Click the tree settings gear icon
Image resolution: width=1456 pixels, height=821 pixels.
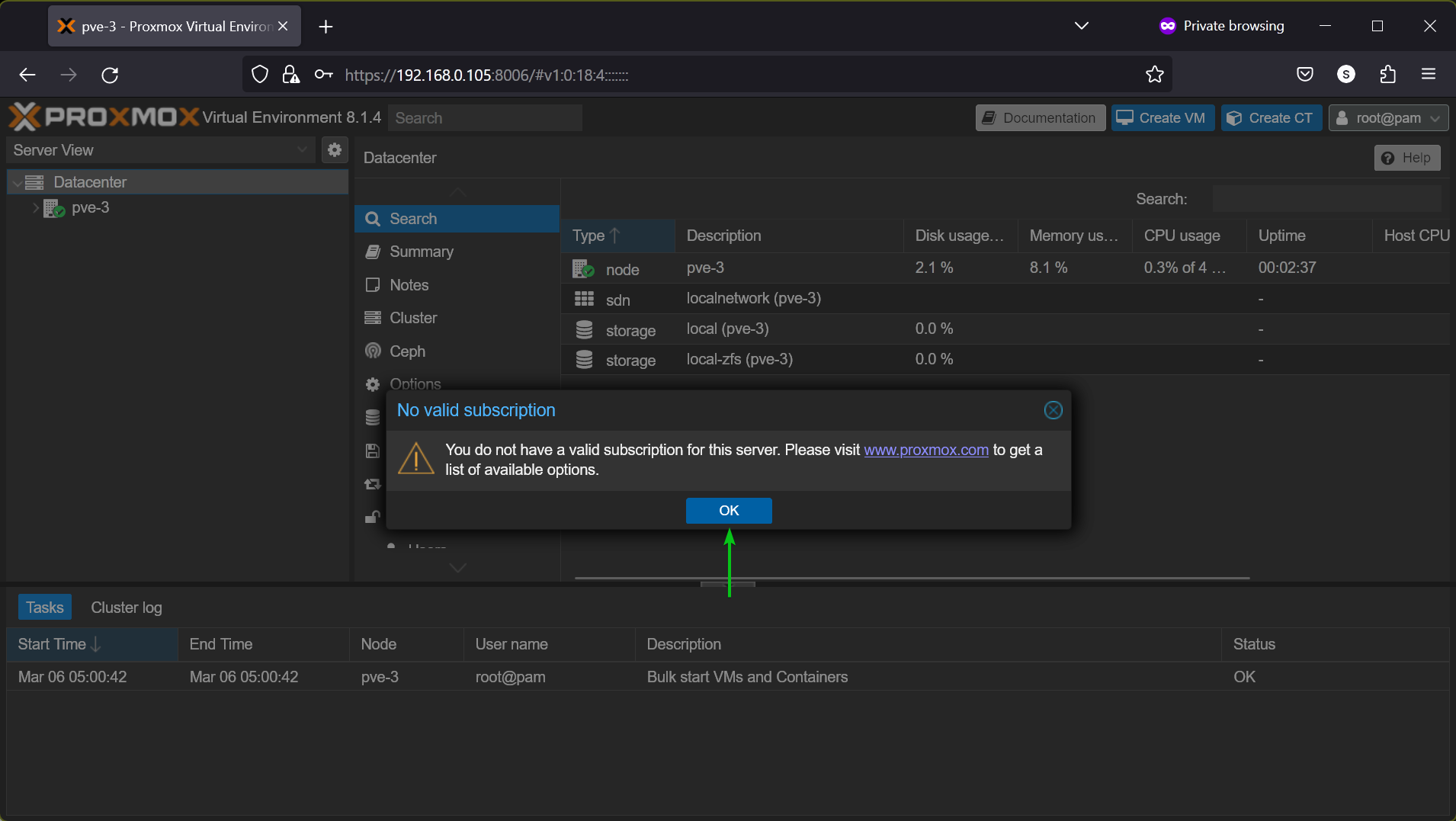pos(334,150)
